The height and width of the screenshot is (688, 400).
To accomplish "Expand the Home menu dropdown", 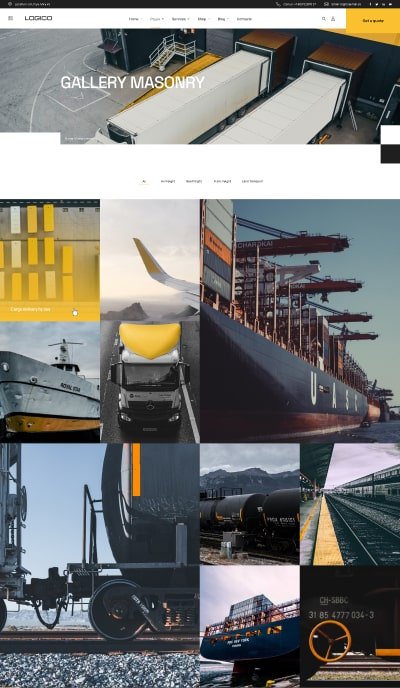I will pos(135,19).
